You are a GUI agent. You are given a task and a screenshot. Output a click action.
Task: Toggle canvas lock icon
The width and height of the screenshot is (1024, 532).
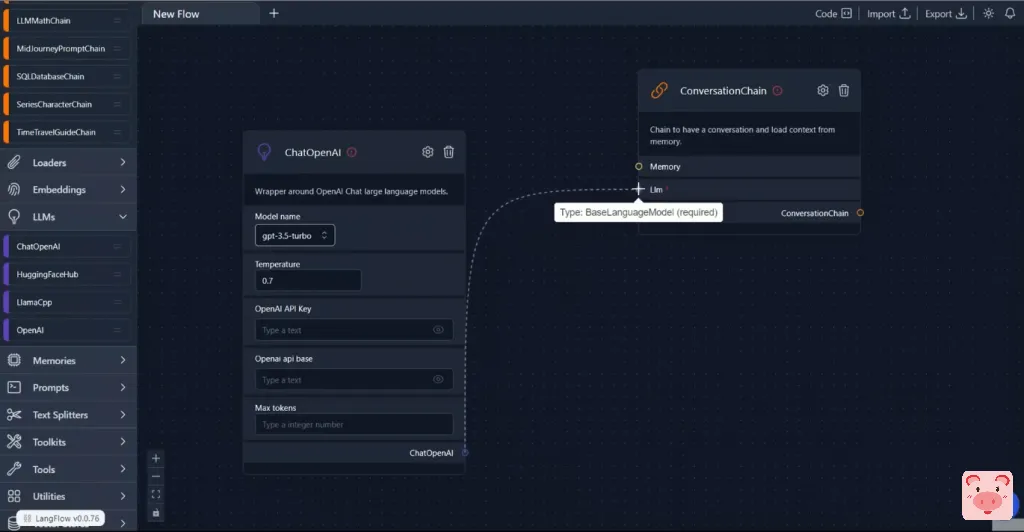(156, 513)
